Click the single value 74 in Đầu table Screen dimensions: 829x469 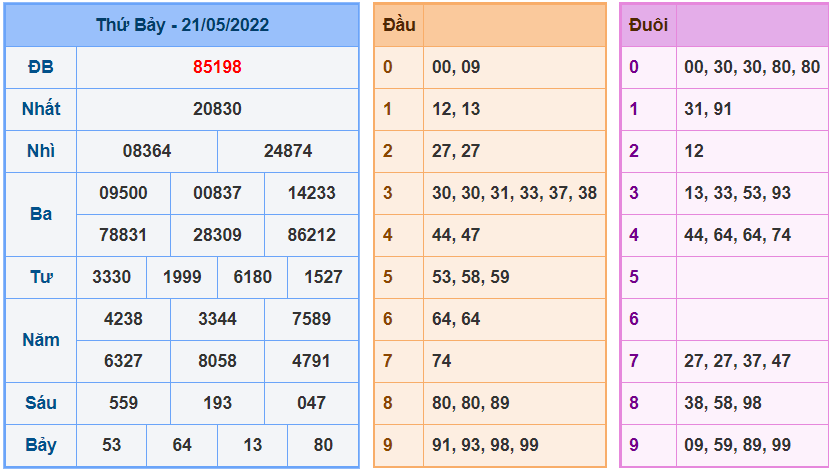pos(441,361)
